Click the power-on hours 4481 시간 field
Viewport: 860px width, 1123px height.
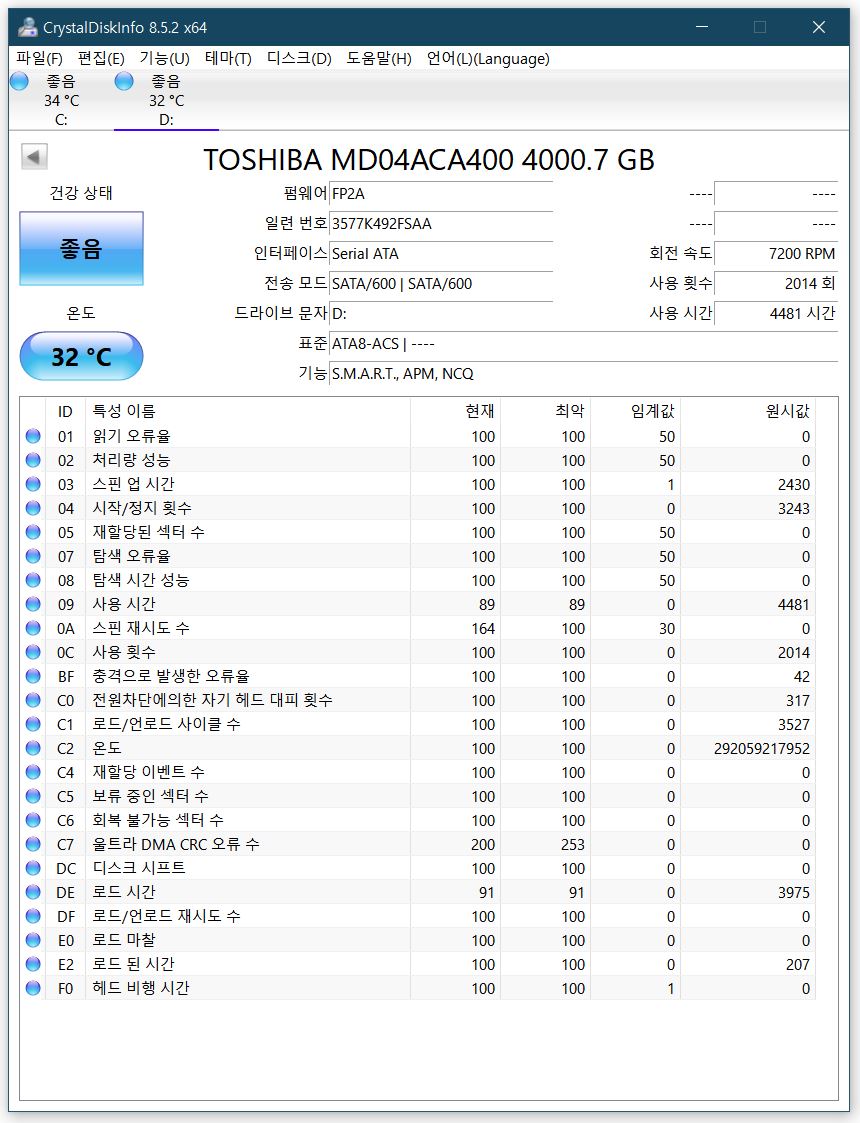[x=776, y=313]
